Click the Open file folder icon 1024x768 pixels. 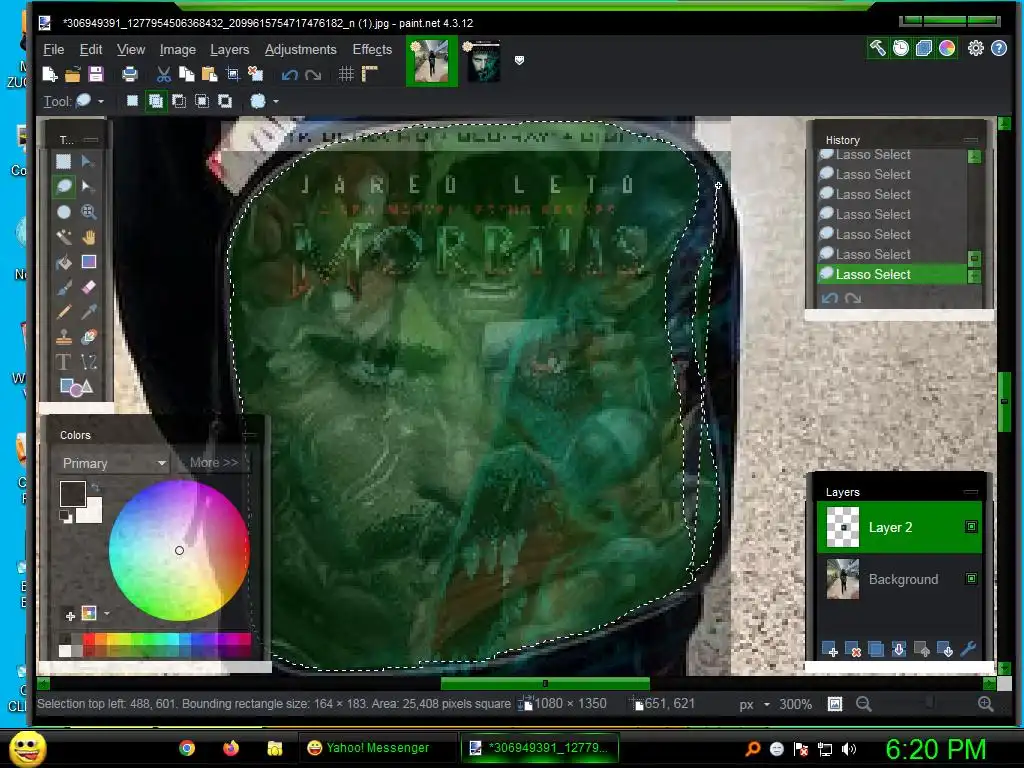(72, 74)
